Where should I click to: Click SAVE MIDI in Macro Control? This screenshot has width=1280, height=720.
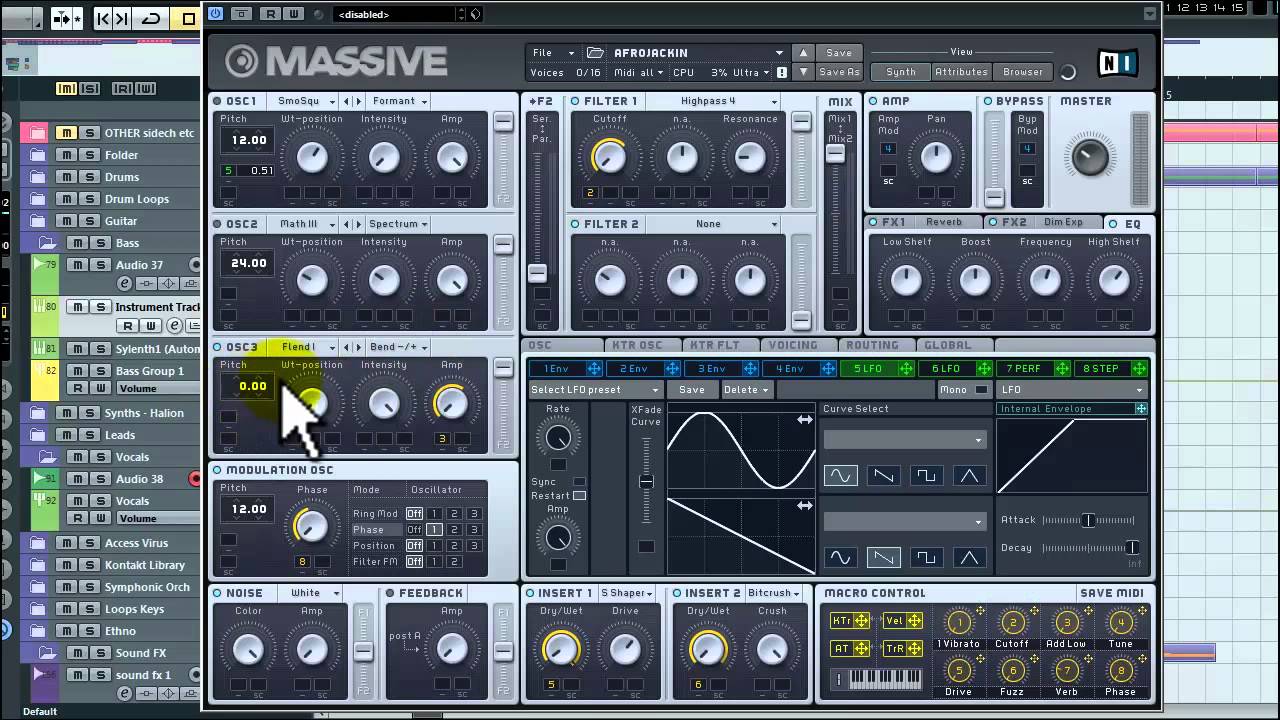pos(1111,593)
